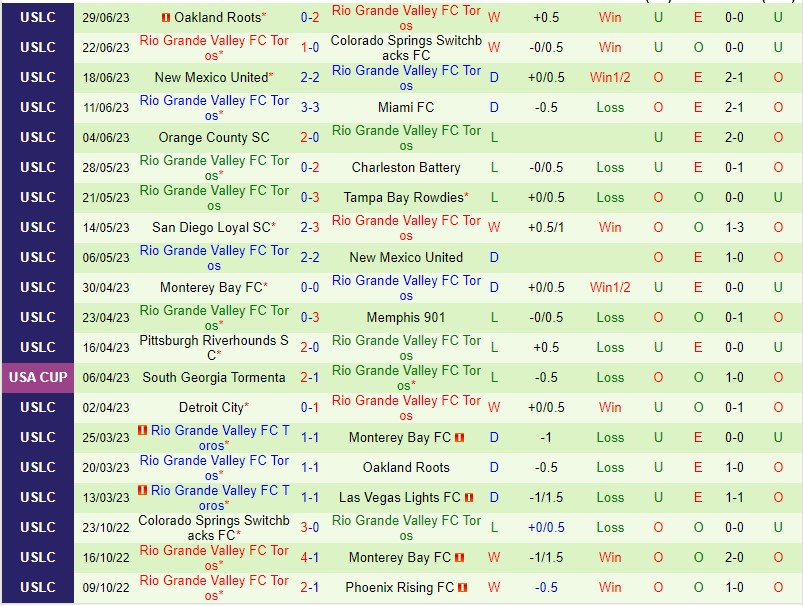803x606 pixels.
Task: Open Phoenix Rising FC team link
Action: pos(400,588)
